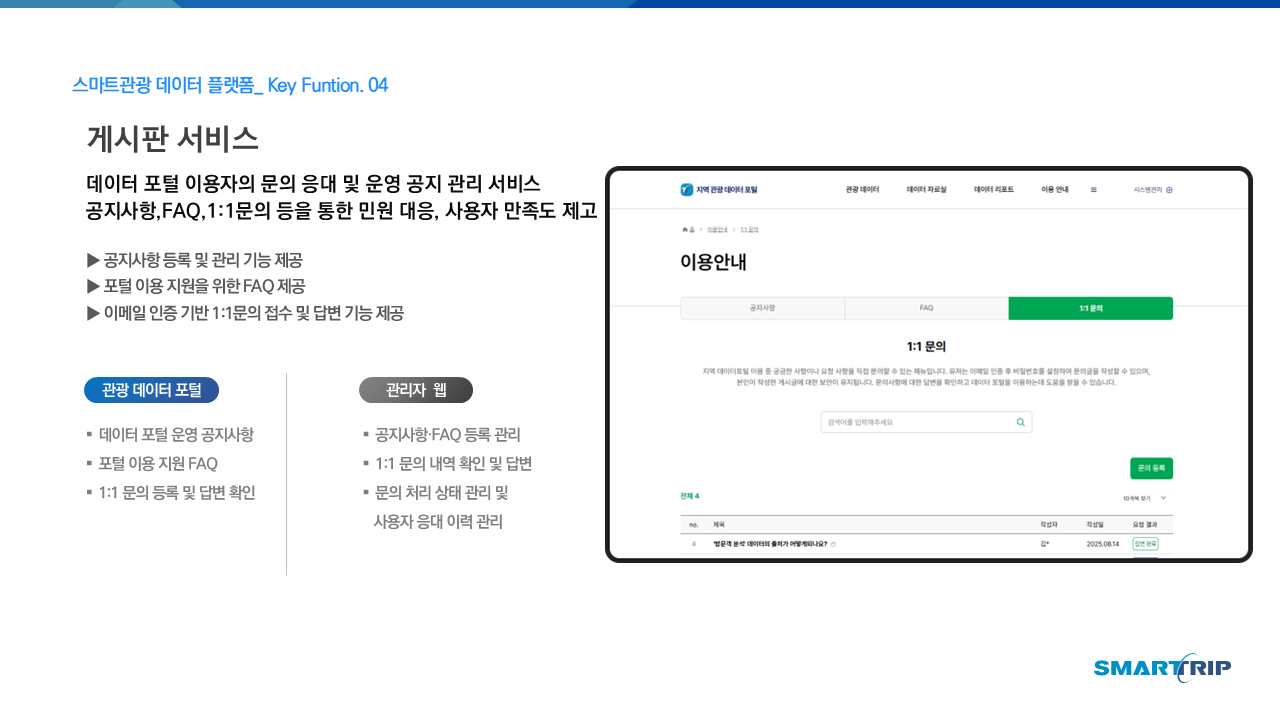1280x720 pixels.
Task: Switch to the 공지사항 tab
Action: tap(762, 308)
